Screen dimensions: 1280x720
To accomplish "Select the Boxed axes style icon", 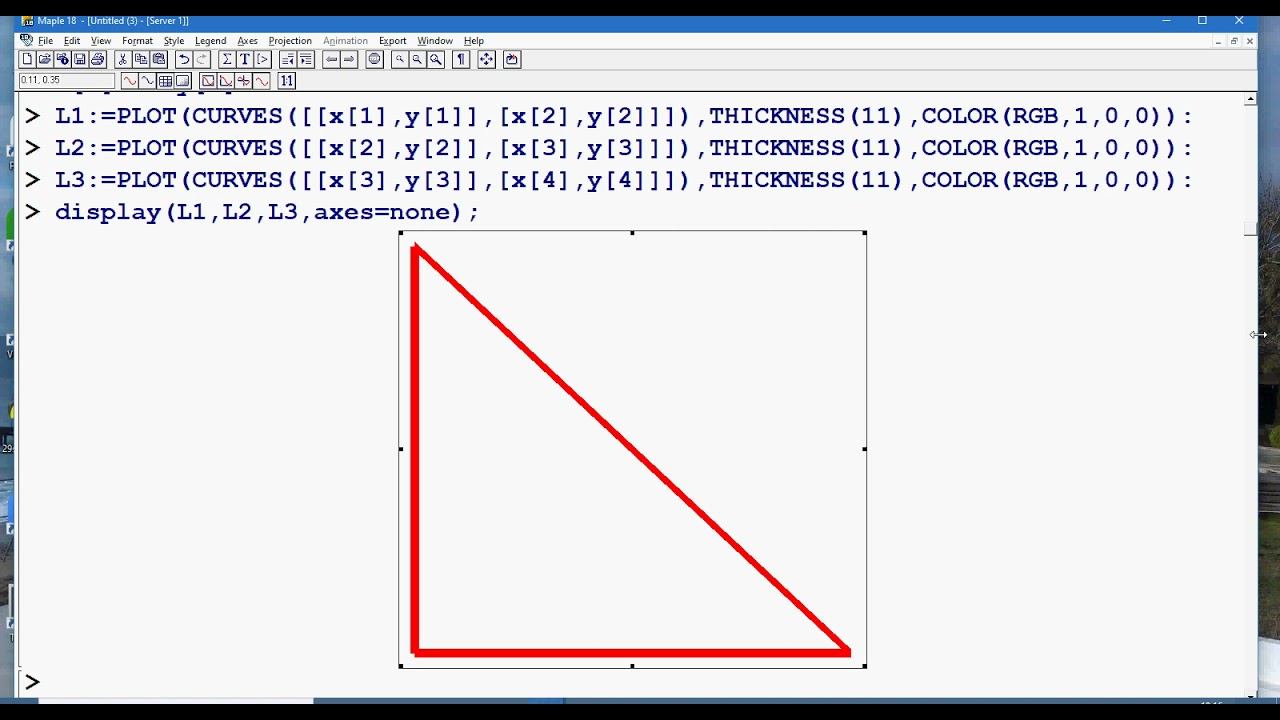I will [208, 81].
